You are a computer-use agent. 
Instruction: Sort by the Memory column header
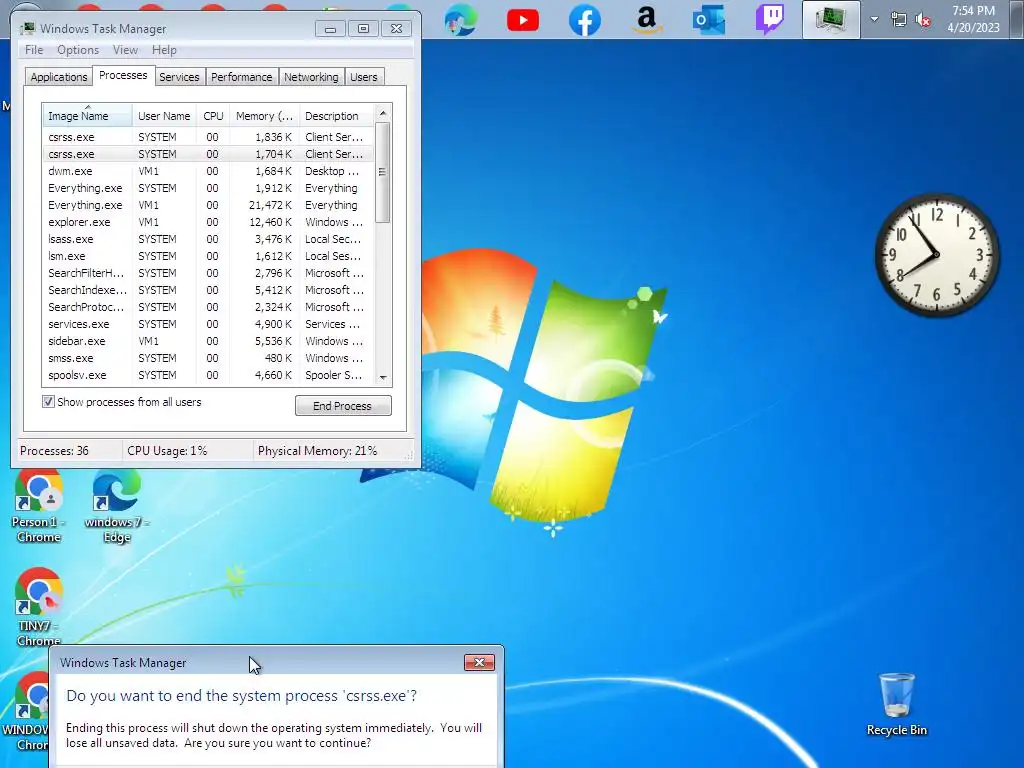click(264, 116)
